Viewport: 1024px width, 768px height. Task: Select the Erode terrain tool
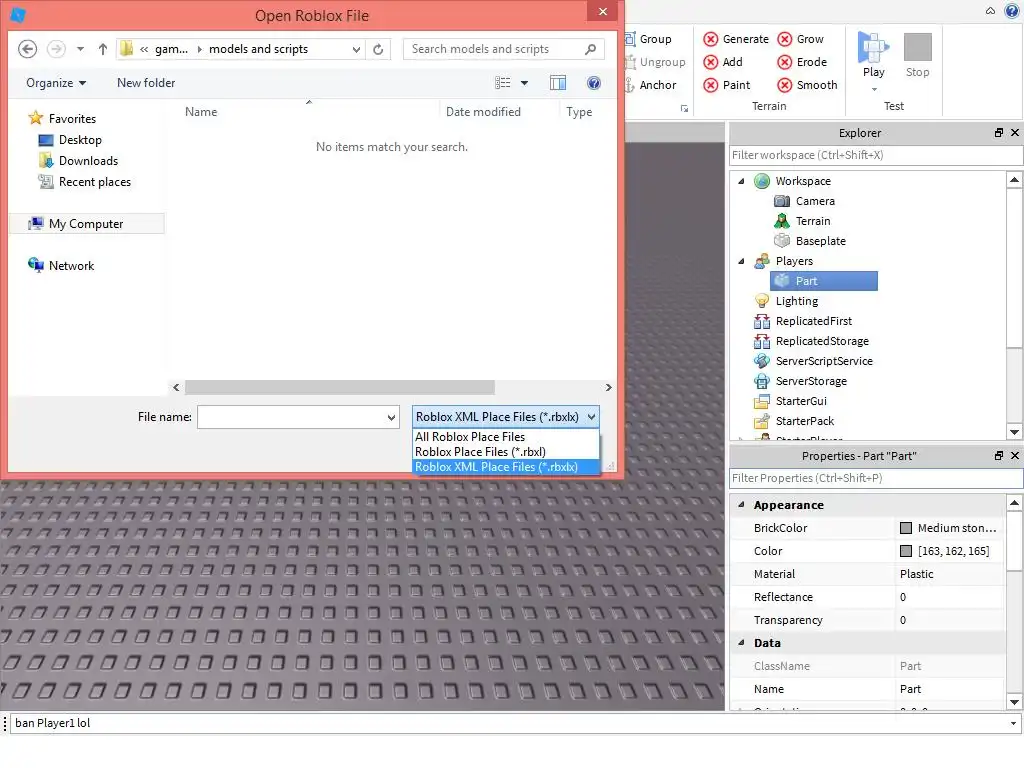(802, 62)
